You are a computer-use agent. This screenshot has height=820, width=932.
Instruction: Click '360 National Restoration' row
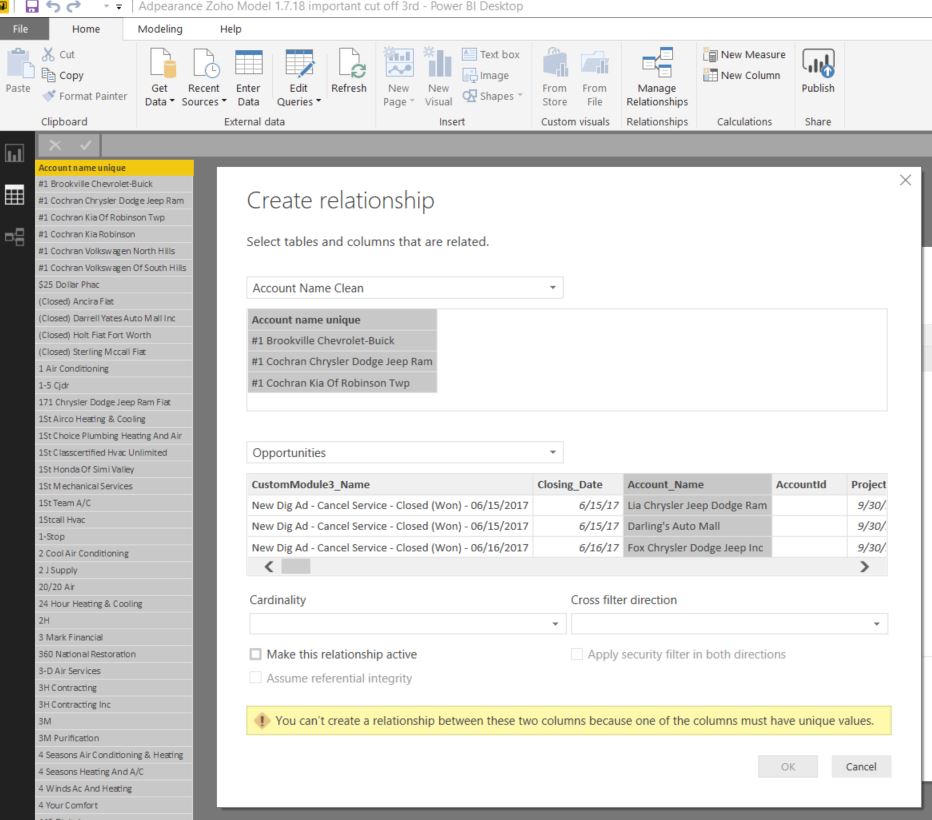(x=114, y=654)
